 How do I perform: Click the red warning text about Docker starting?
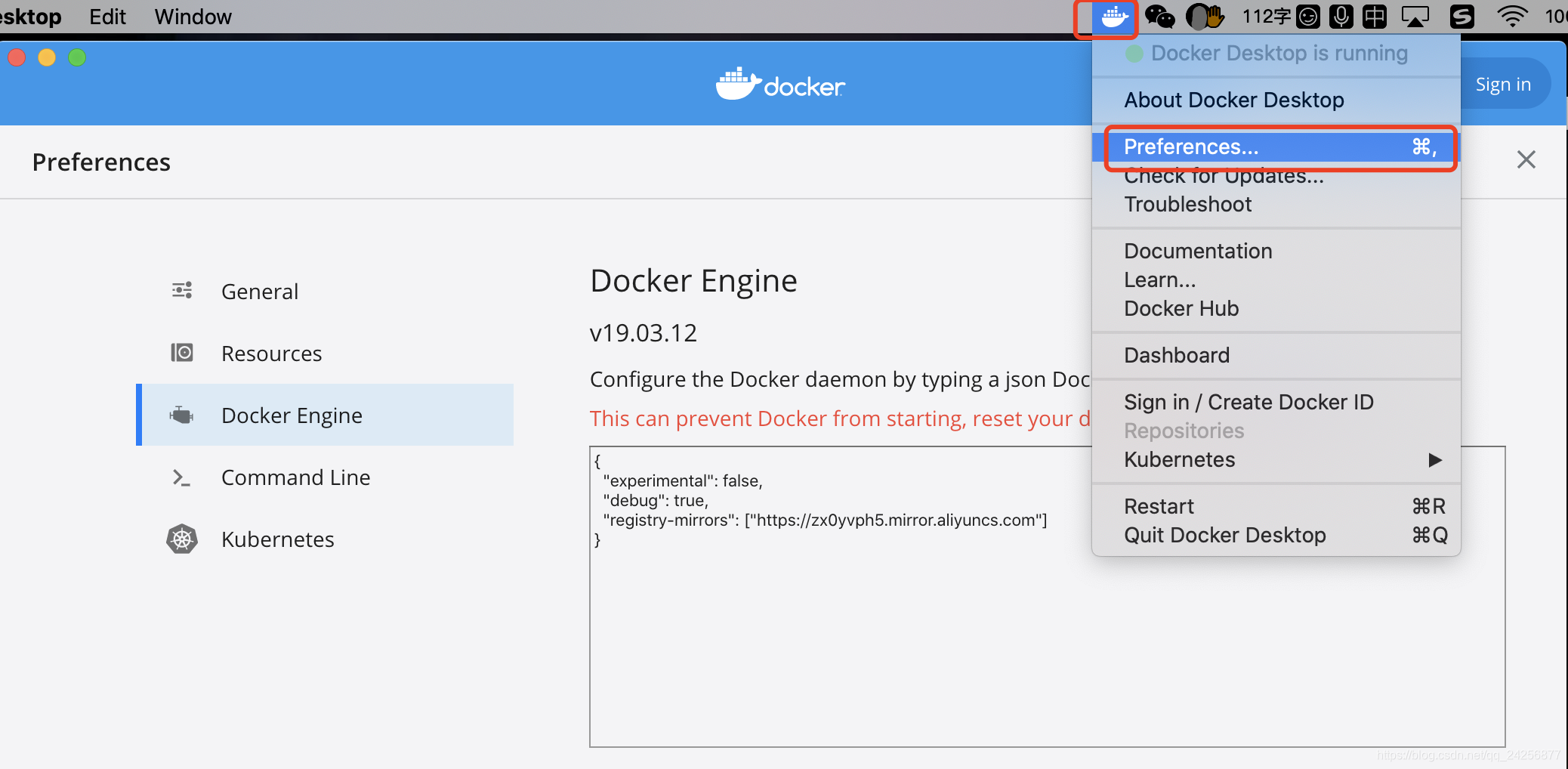coord(840,418)
